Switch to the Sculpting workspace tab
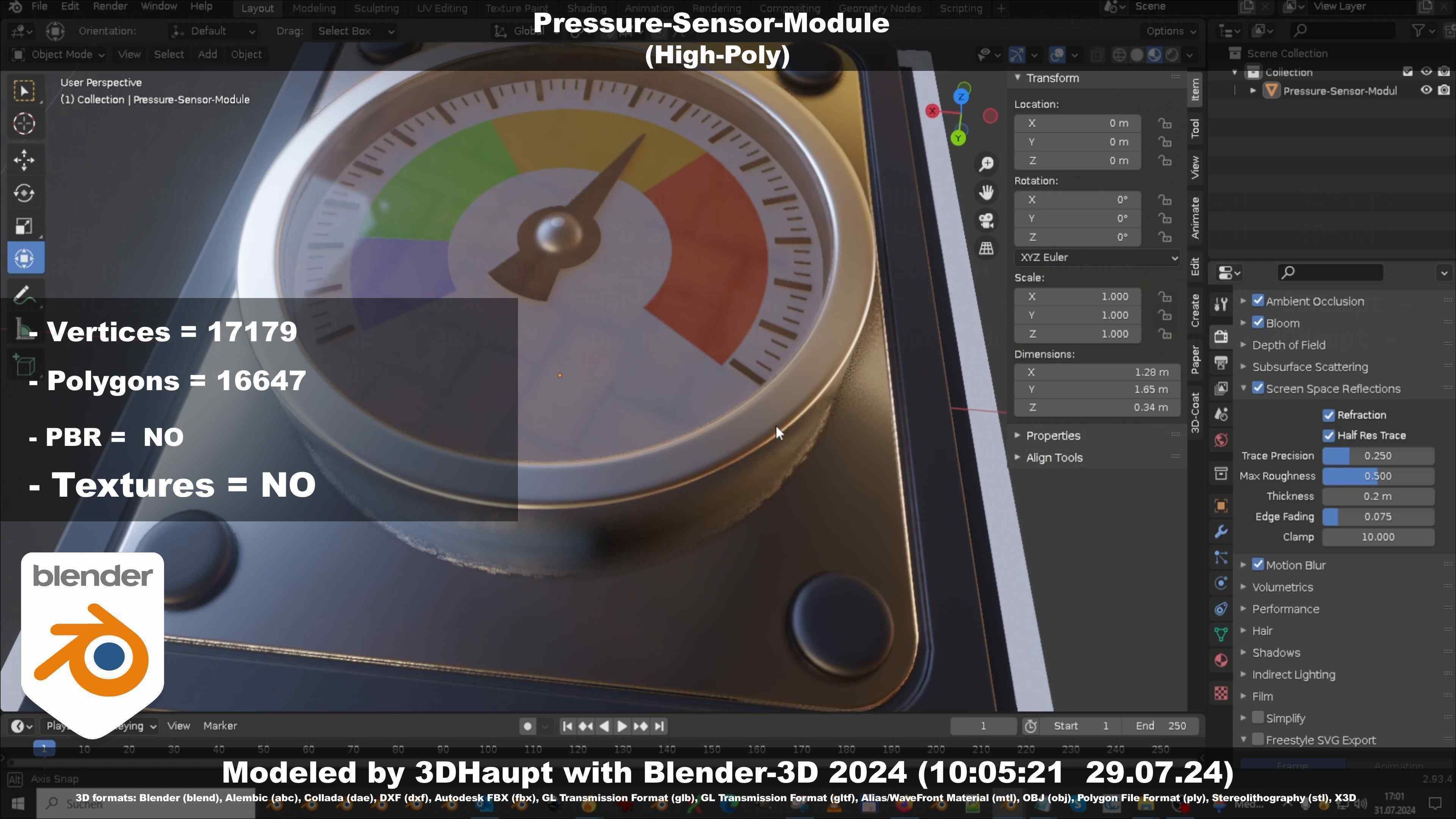The width and height of the screenshot is (1456, 819). [x=376, y=8]
